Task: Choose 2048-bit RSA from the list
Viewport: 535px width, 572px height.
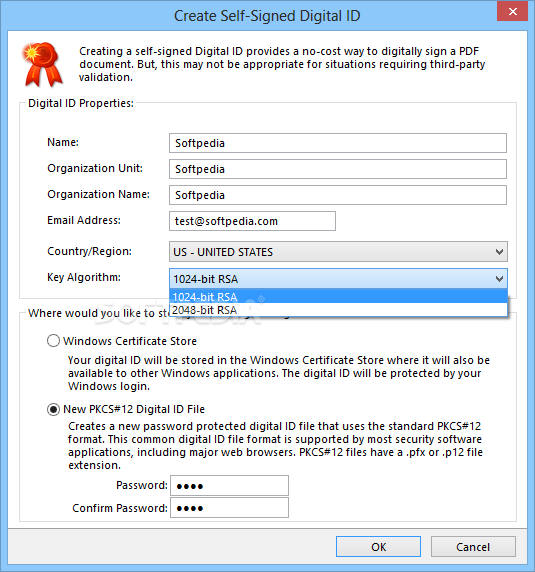Action: (x=338, y=310)
